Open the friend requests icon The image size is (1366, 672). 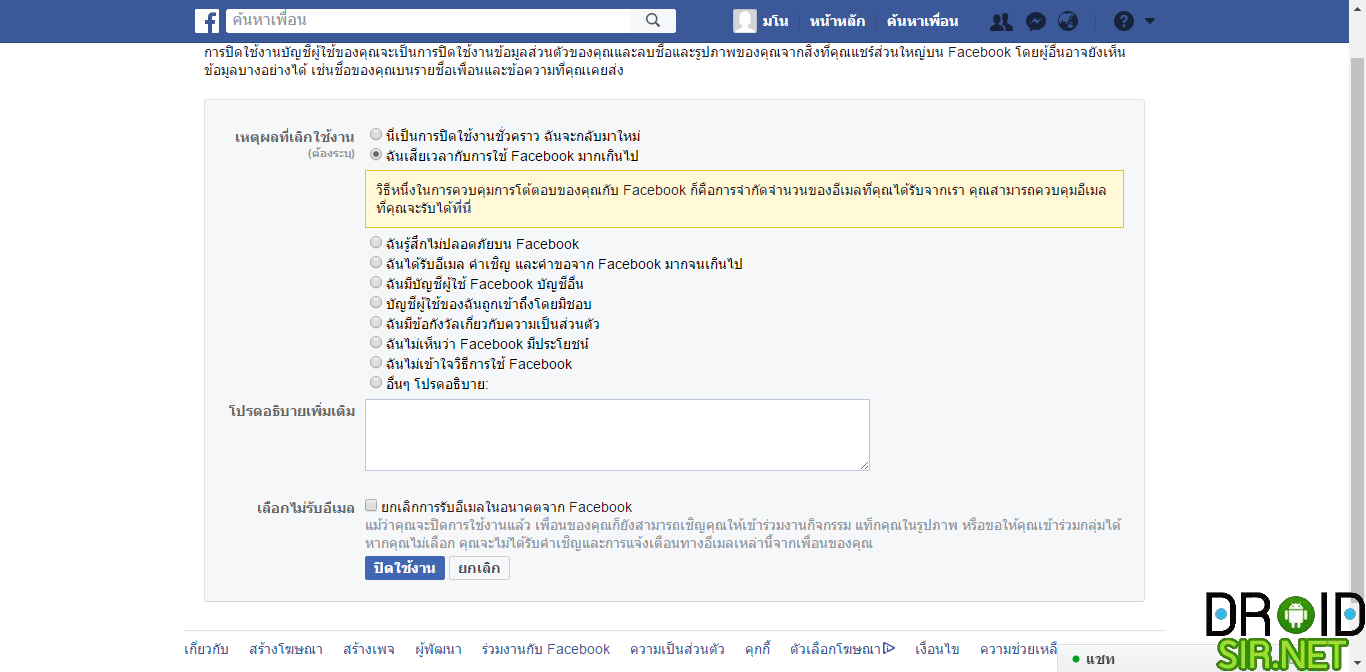[1000, 21]
